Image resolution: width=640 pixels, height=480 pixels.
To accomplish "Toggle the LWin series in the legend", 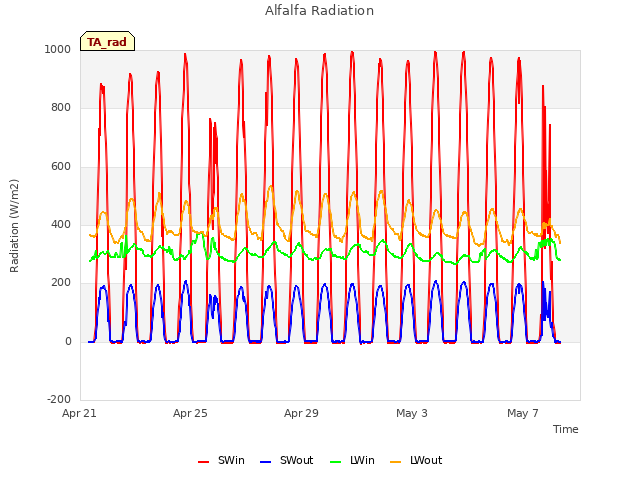I will (x=352, y=460).
